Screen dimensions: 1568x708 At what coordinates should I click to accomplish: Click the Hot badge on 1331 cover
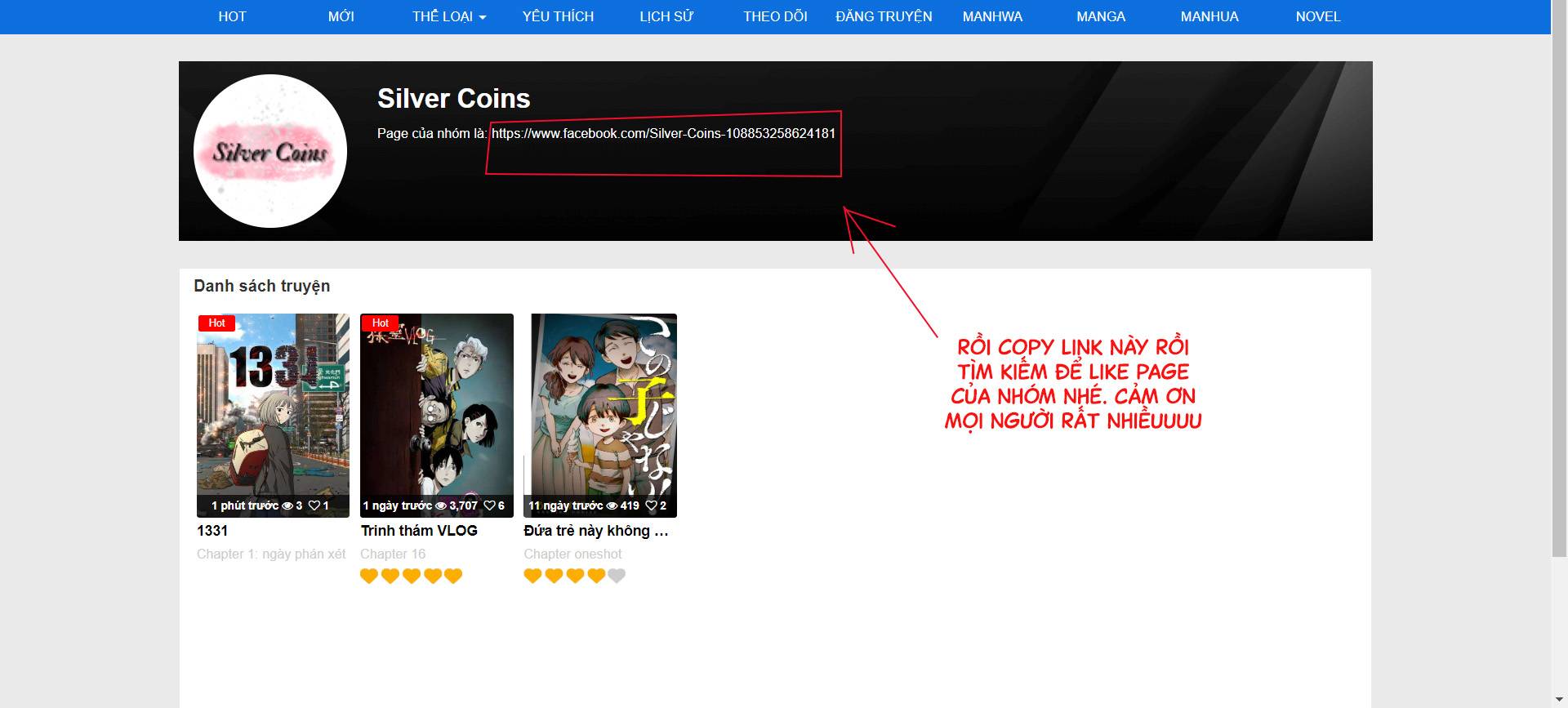tap(216, 323)
